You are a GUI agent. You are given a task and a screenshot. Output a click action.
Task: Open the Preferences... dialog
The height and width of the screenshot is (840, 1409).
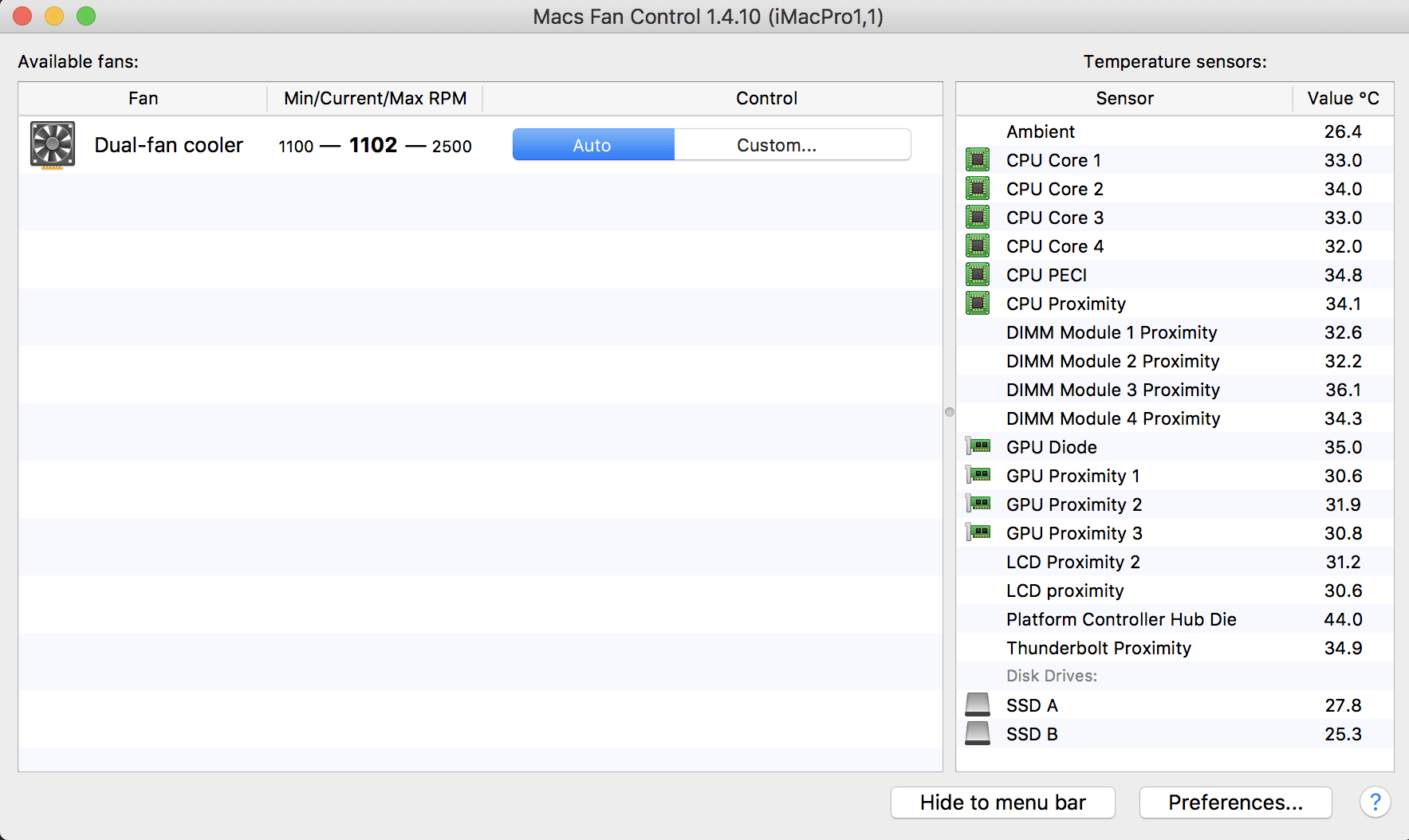[x=1235, y=803]
